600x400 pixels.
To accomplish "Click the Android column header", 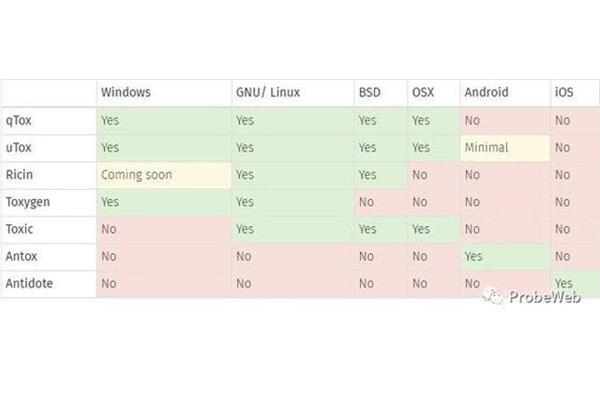I will (x=486, y=92).
